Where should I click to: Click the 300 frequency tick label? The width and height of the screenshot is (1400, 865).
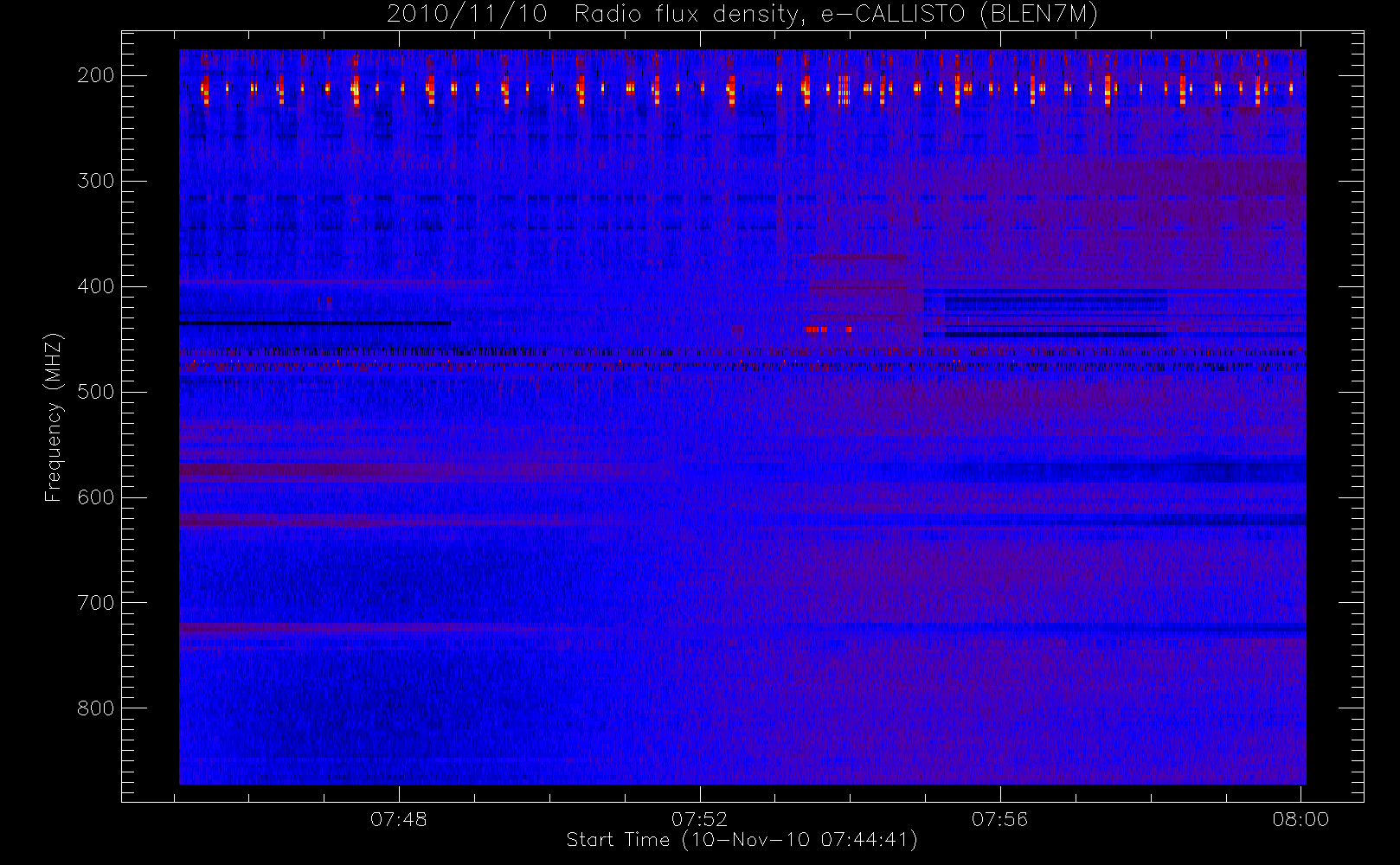95,181
